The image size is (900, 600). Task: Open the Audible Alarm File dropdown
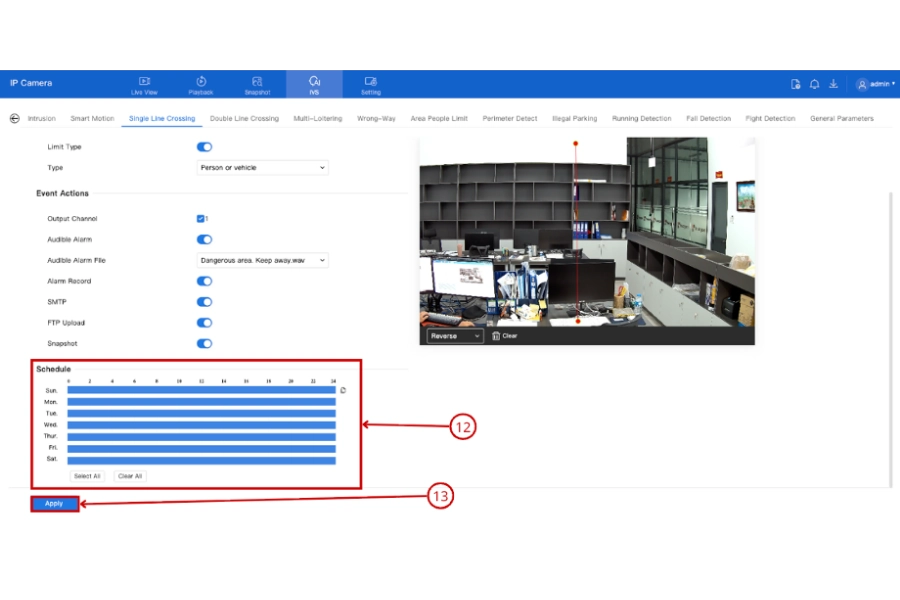262,260
